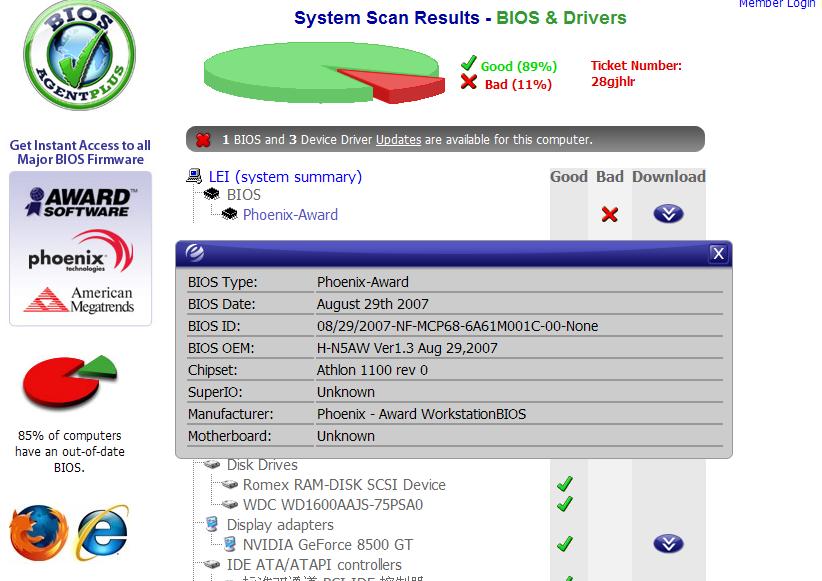Select NVIDIA GeForce 8500 GT entry
Screen dimensions: 822x581
[x=328, y=544]
